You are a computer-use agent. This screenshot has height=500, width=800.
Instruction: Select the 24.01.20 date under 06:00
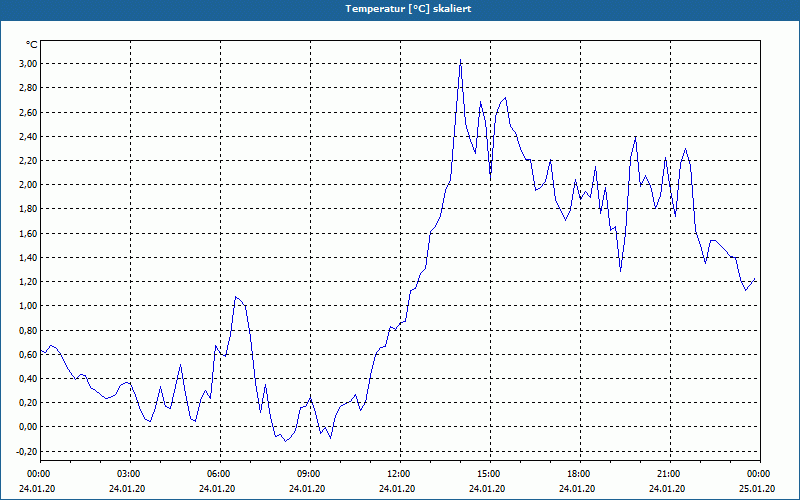(217, 489)
